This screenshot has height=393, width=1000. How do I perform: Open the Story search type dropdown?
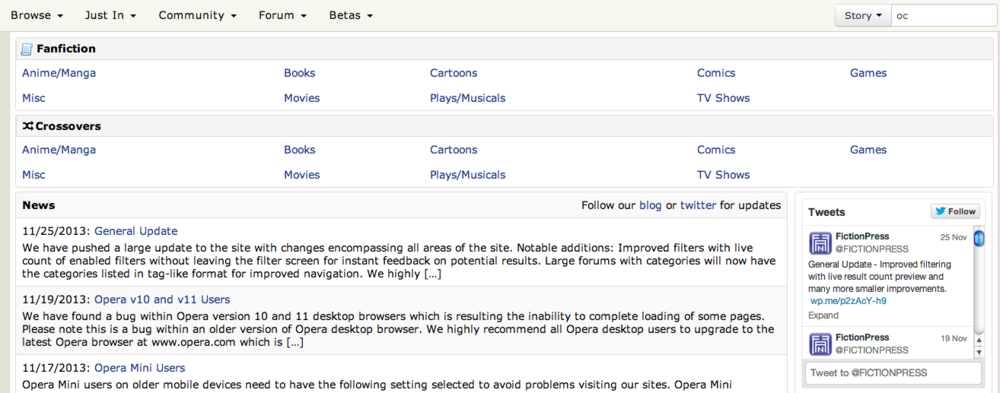pyautogui.click(x=862, y=16)
